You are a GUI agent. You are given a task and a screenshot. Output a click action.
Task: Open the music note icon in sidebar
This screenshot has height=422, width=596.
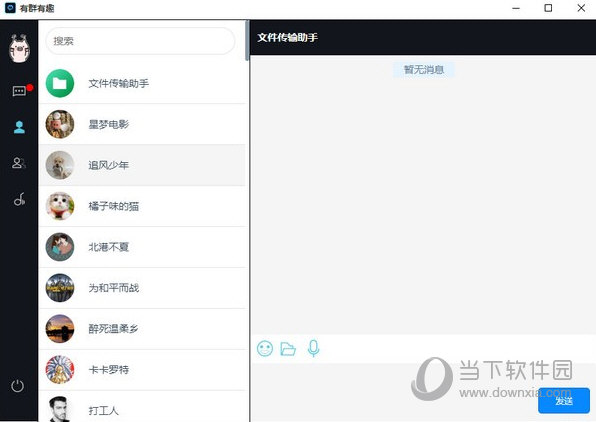click(x=19, y=199)
